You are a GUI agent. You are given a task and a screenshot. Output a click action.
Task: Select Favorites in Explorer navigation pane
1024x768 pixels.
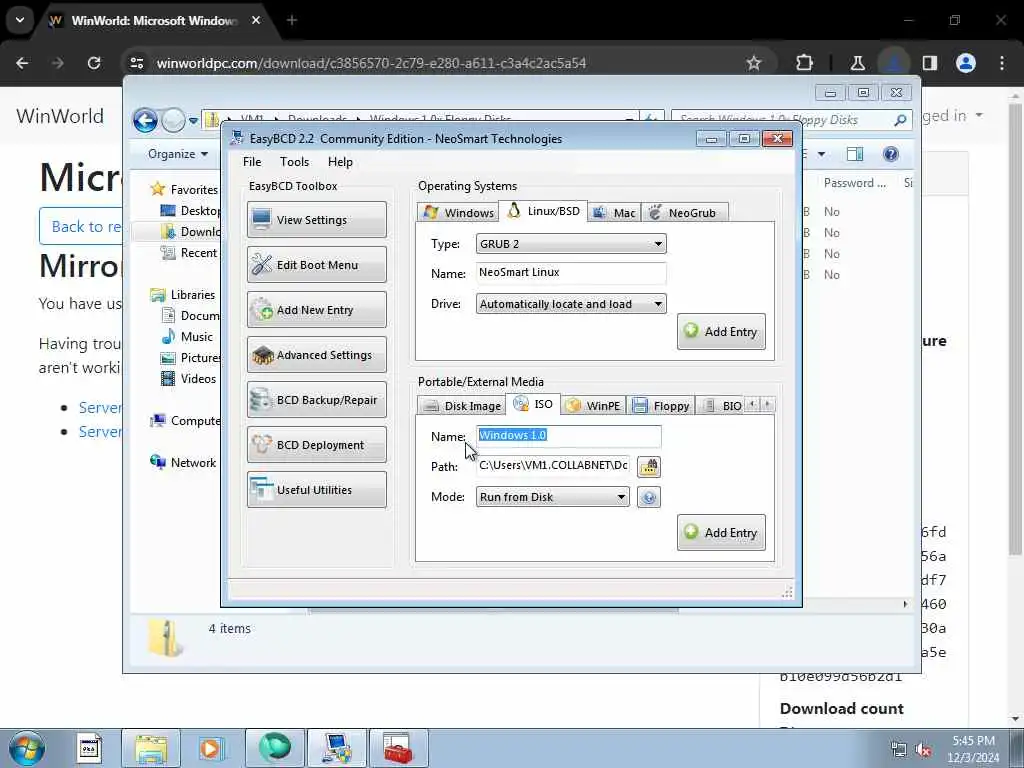tap(184, 189)
